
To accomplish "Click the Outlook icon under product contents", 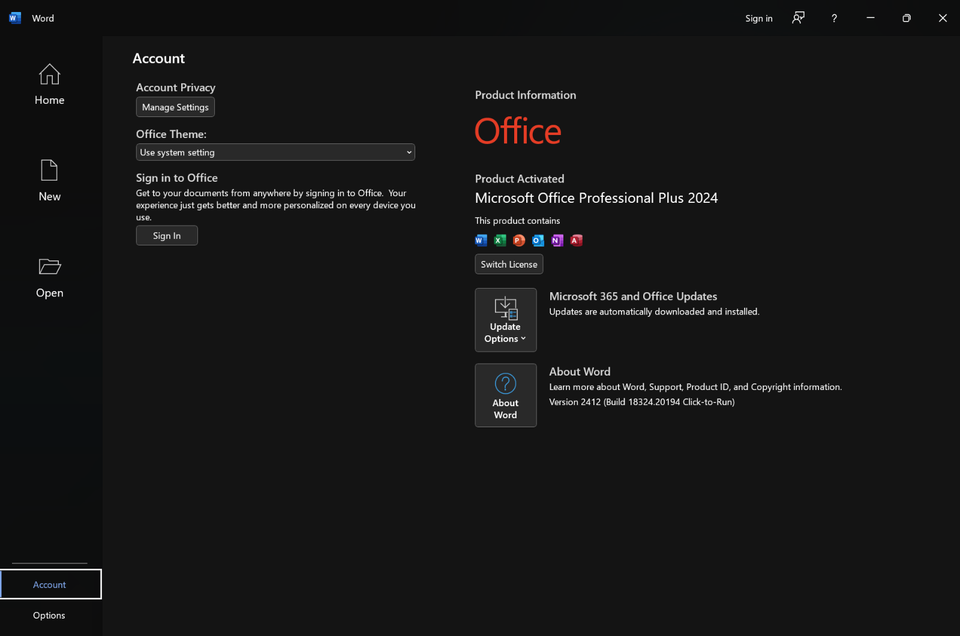I will click(x=538, y=240).
